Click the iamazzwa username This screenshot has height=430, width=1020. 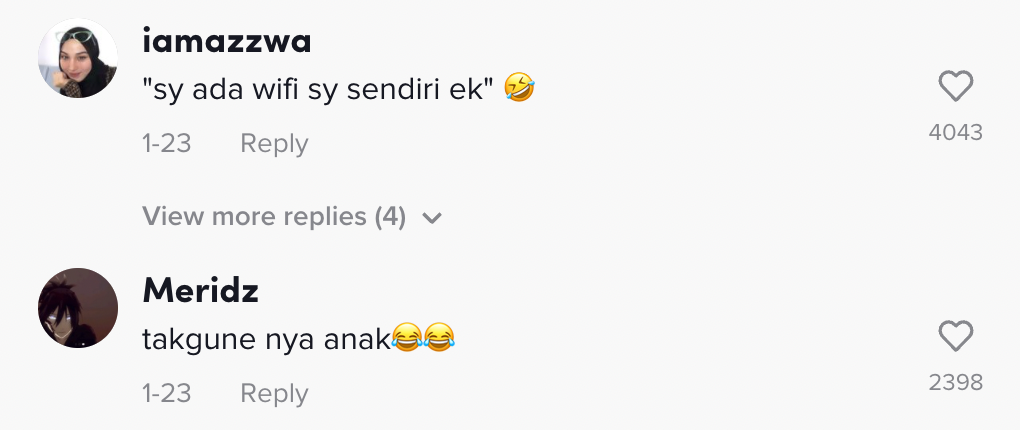click(x=227, y=41)
